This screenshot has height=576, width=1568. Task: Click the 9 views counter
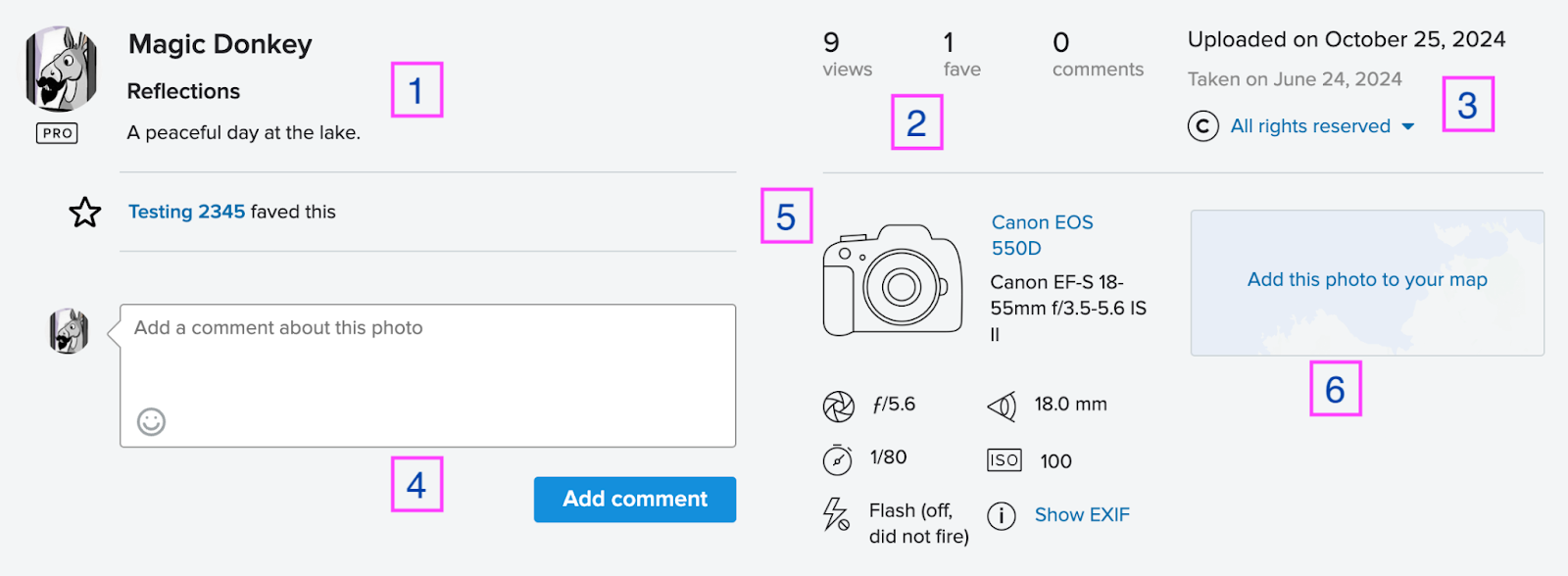pos(847,55)
